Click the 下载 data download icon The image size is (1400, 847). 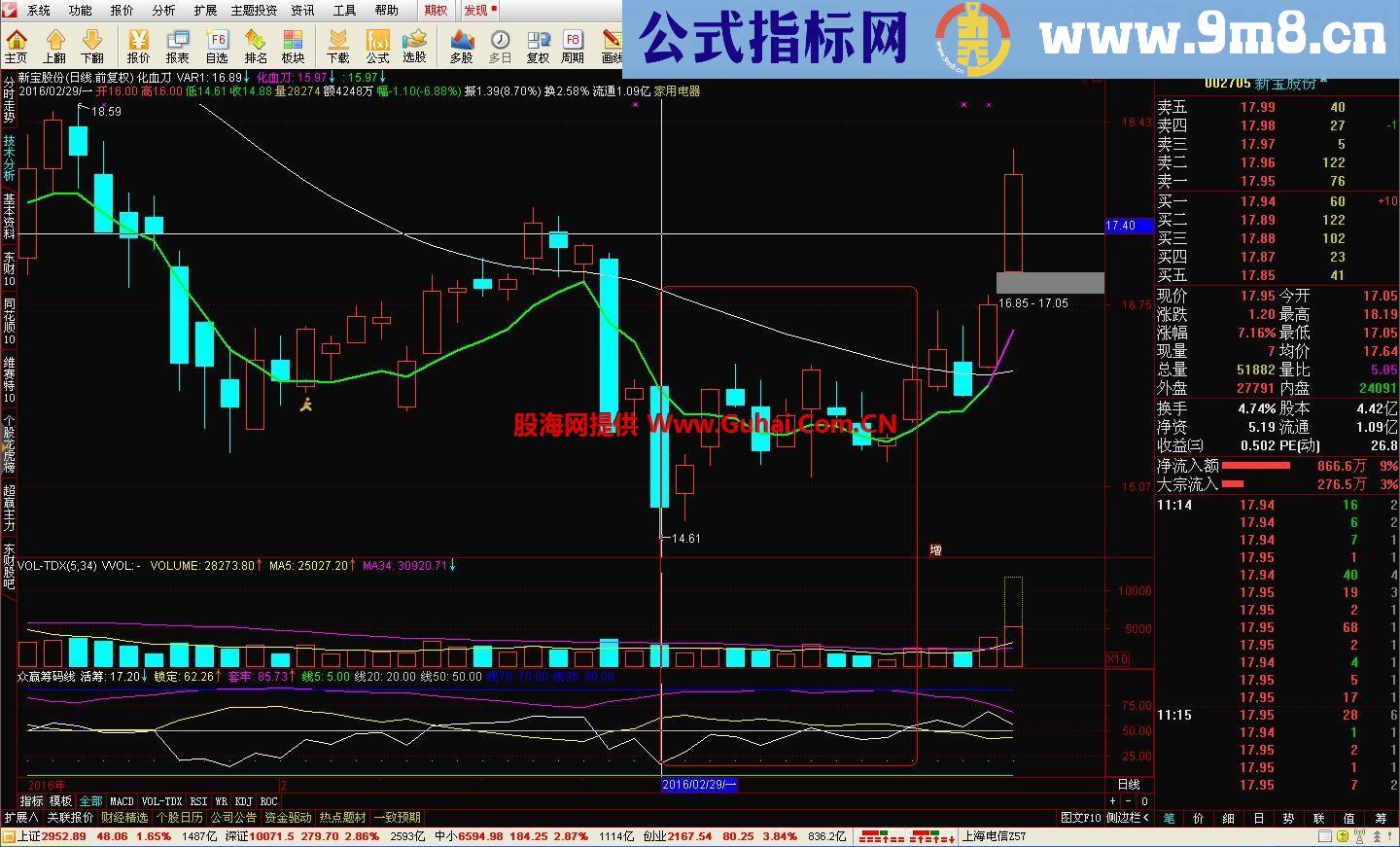click(x=336, y=43)
